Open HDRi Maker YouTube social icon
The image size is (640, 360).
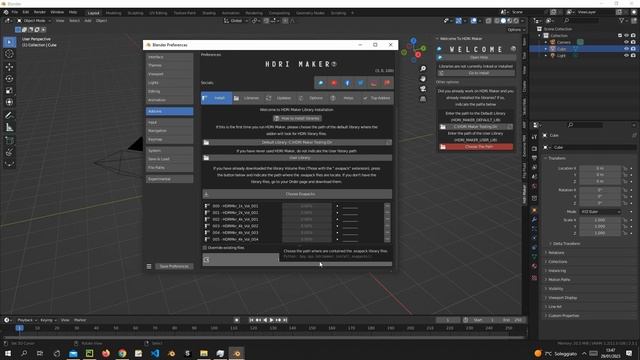pyautogui.click(x=334, y=83)
